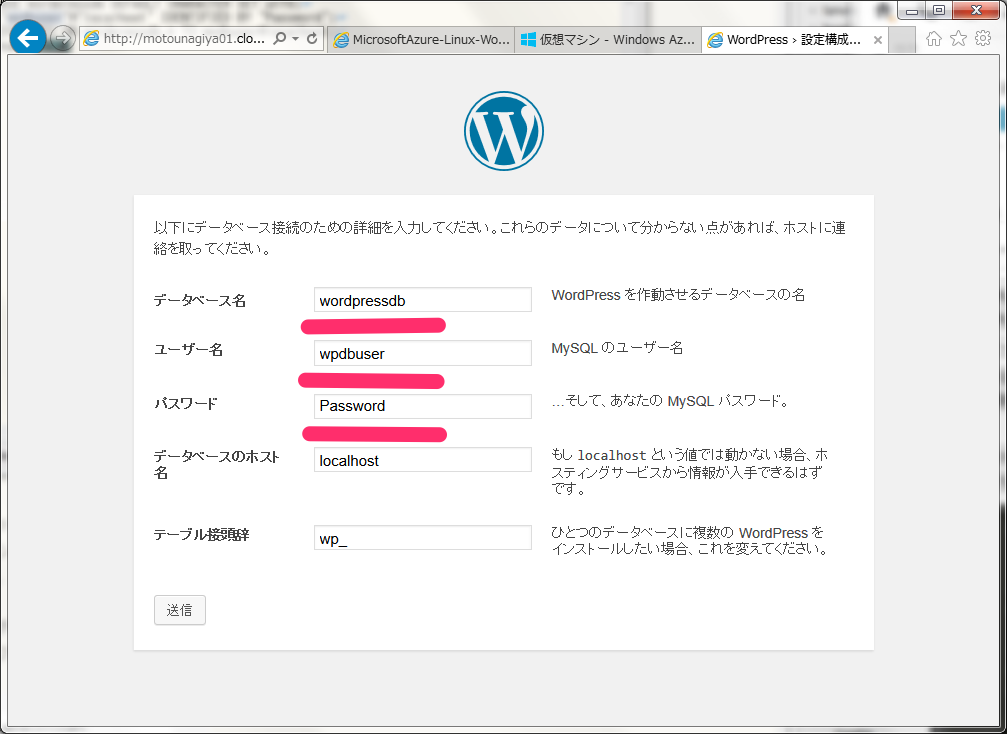This screenshot has height=734, width=1007.
Task: Click the WordPress logo
Action: click(504, 130)
